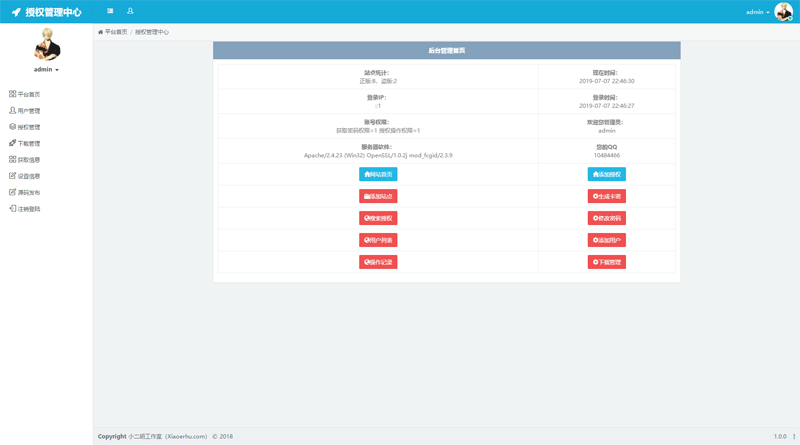The height and width of the screenshot is (445, 800).
Task: Select 授权管理 in the sidebar
Action: [x=28, y=127]
